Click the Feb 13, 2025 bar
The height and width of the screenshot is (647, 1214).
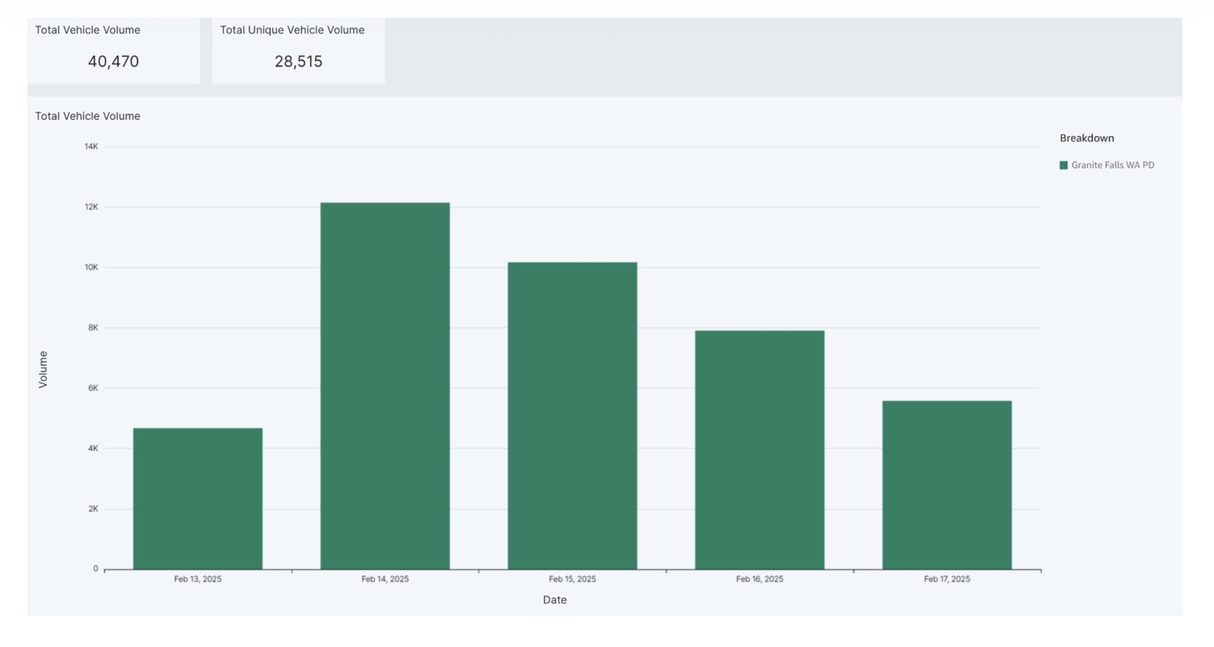point(198,499)
